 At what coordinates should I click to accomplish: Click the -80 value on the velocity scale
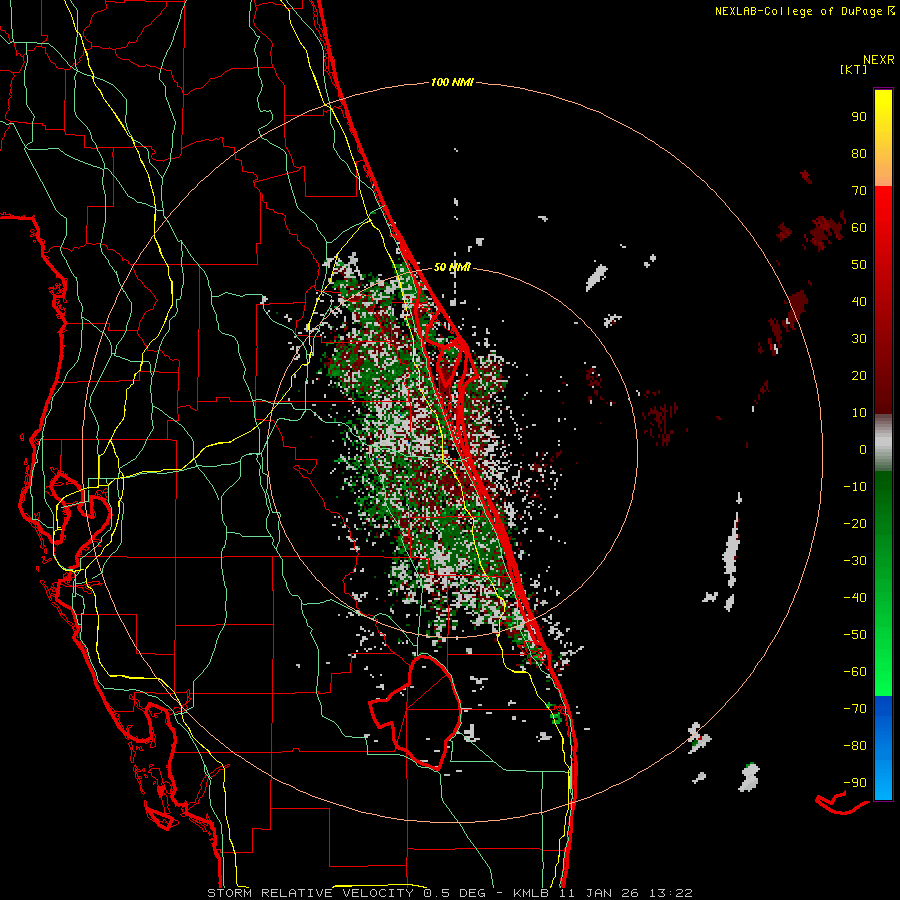855,746
